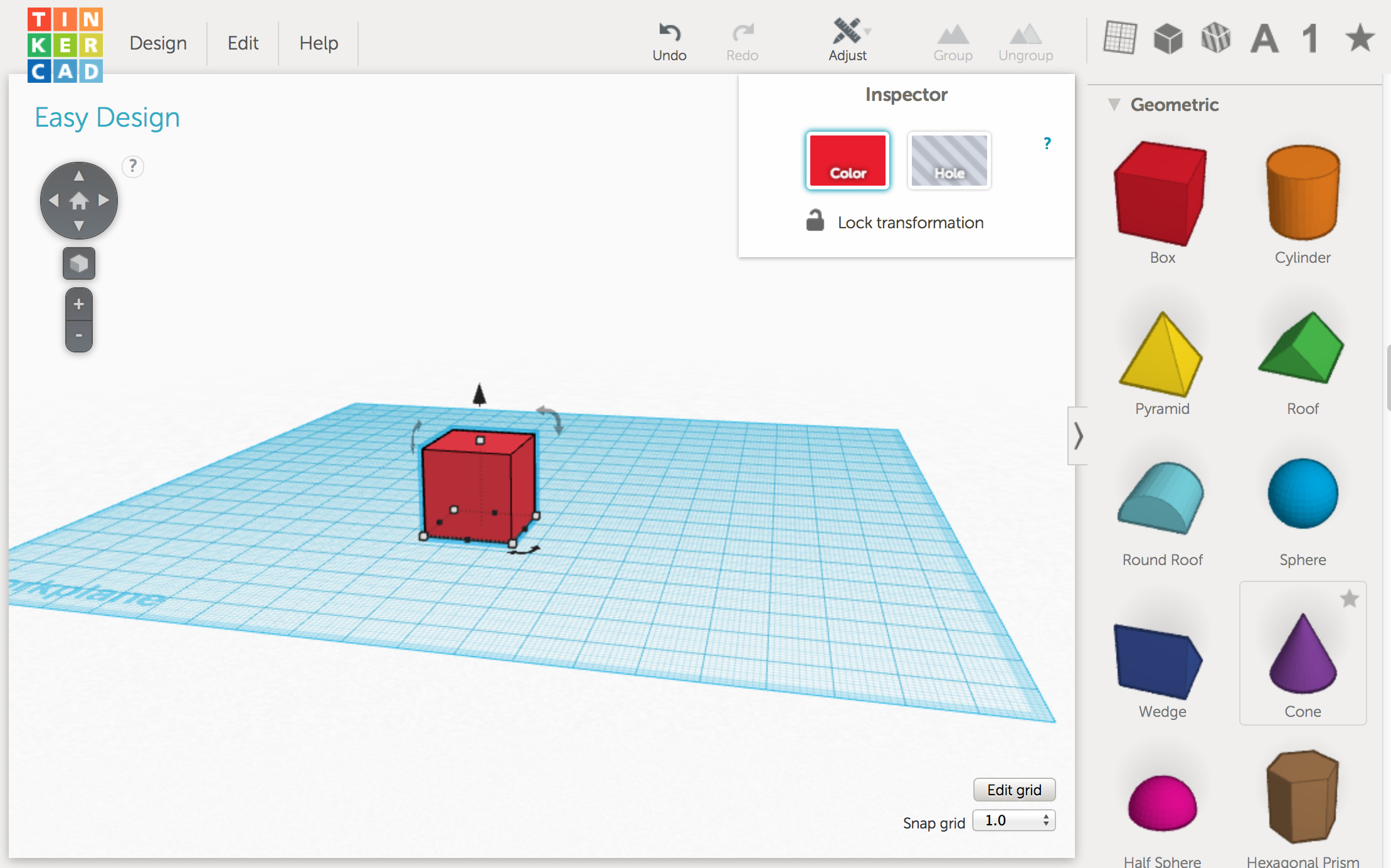Open the numbers shapes with the 1 icon
This screenshot has height=868, width=1391.
[1309, 39]
